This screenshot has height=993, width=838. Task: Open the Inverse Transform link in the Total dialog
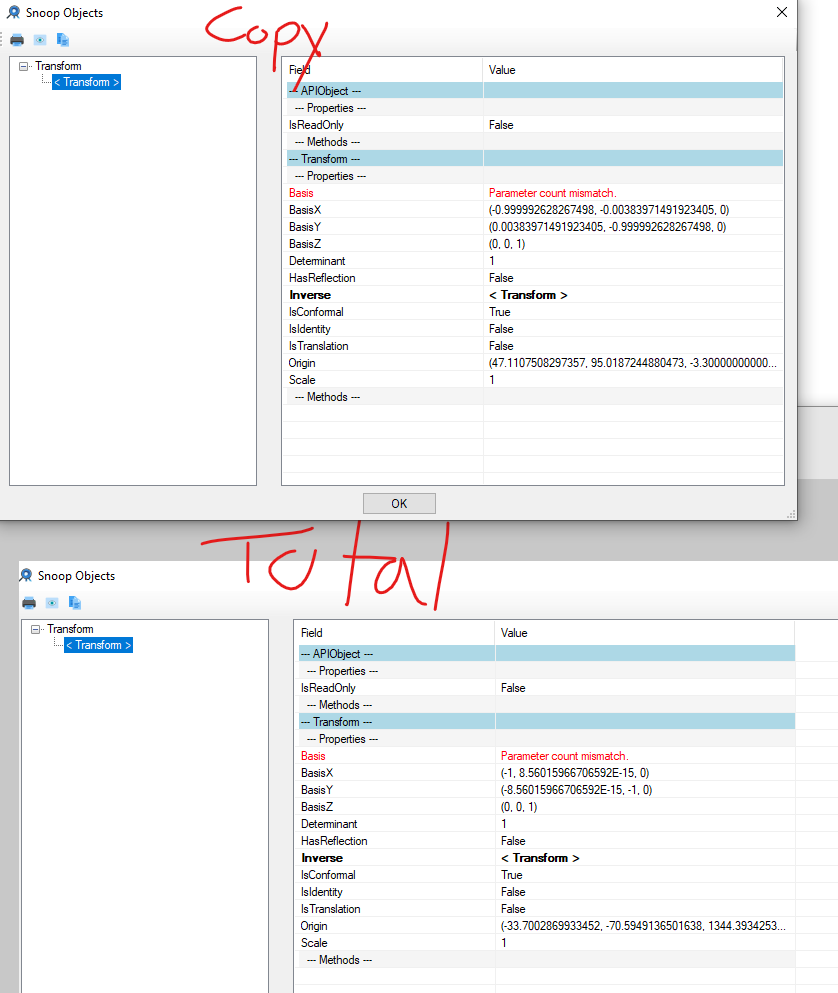coord(540,857)
